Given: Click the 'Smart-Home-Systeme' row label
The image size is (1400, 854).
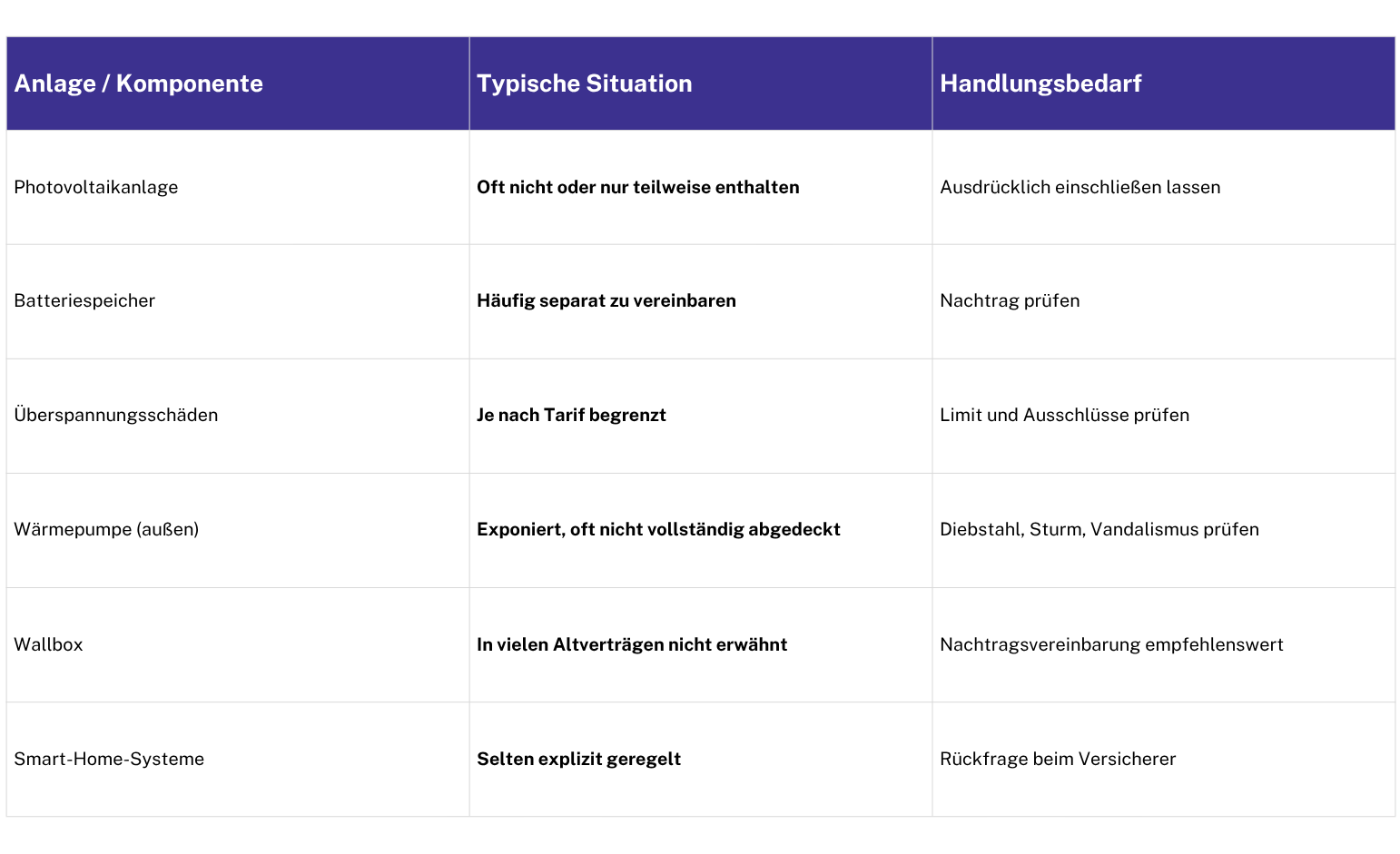Looking at the screenshot, I should (109, 759).
